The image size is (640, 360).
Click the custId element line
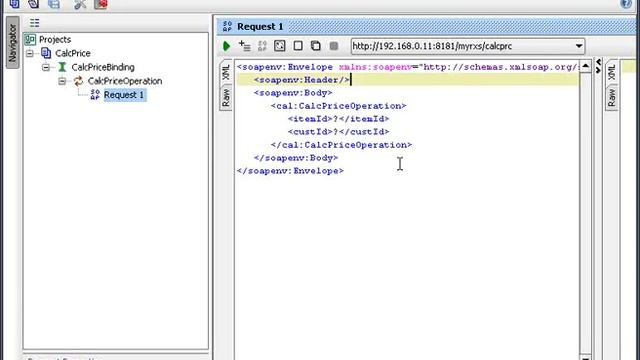pyautogui.click(x=338, y=132)
